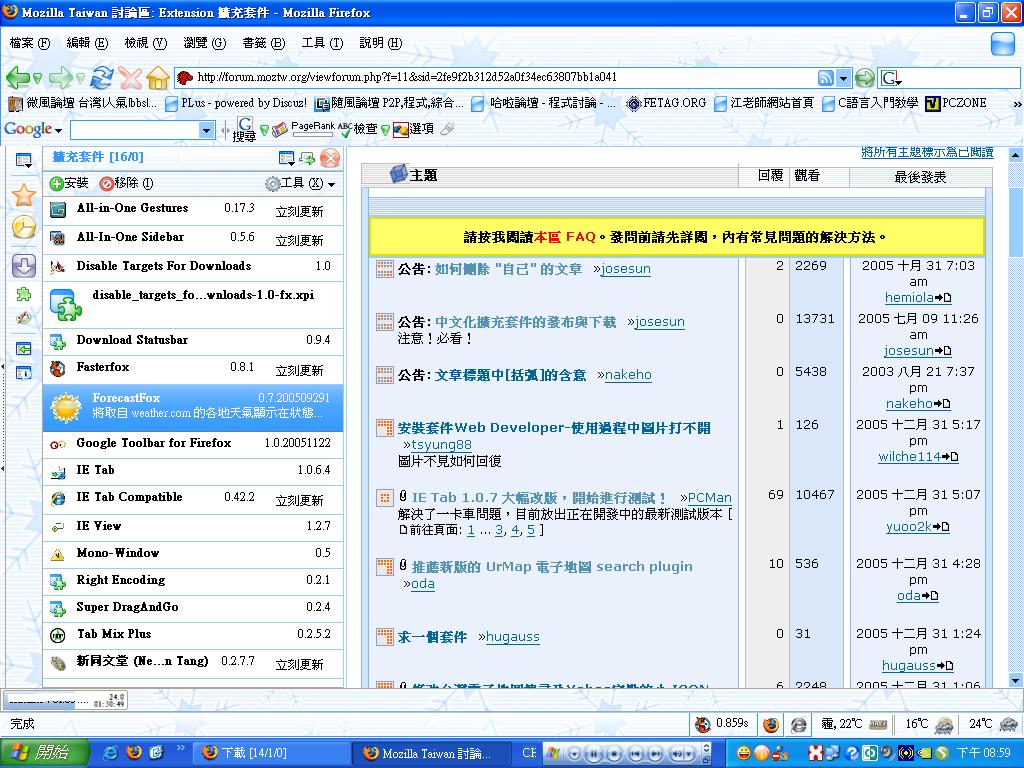Expand the back button history arrow
Image resolution: width=1024 pixels, height=768 pixels.
(38, 78)
